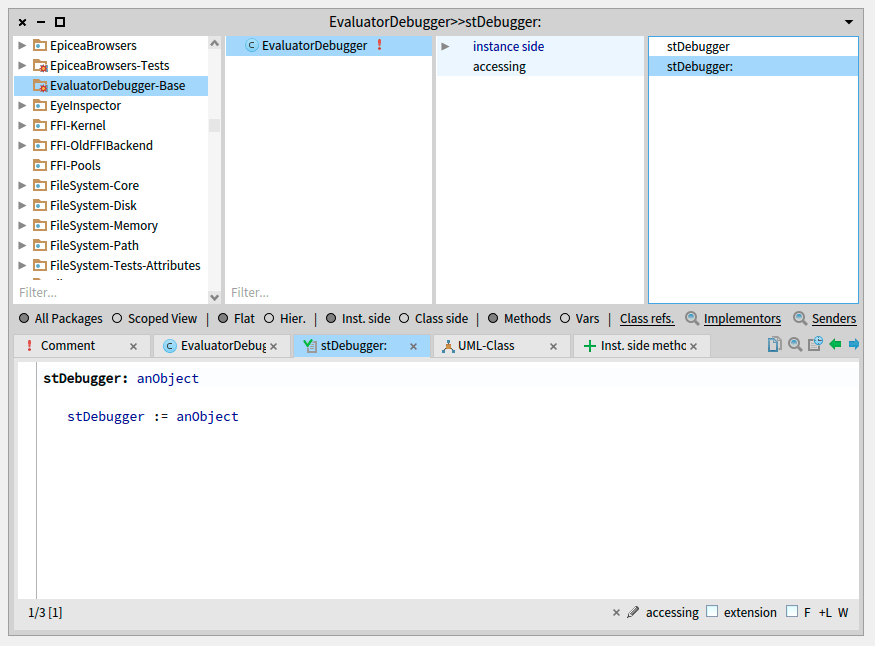Navigate back with the green left arrow
This screenshot has height=646, width=875.
click(x=835, y=345)
